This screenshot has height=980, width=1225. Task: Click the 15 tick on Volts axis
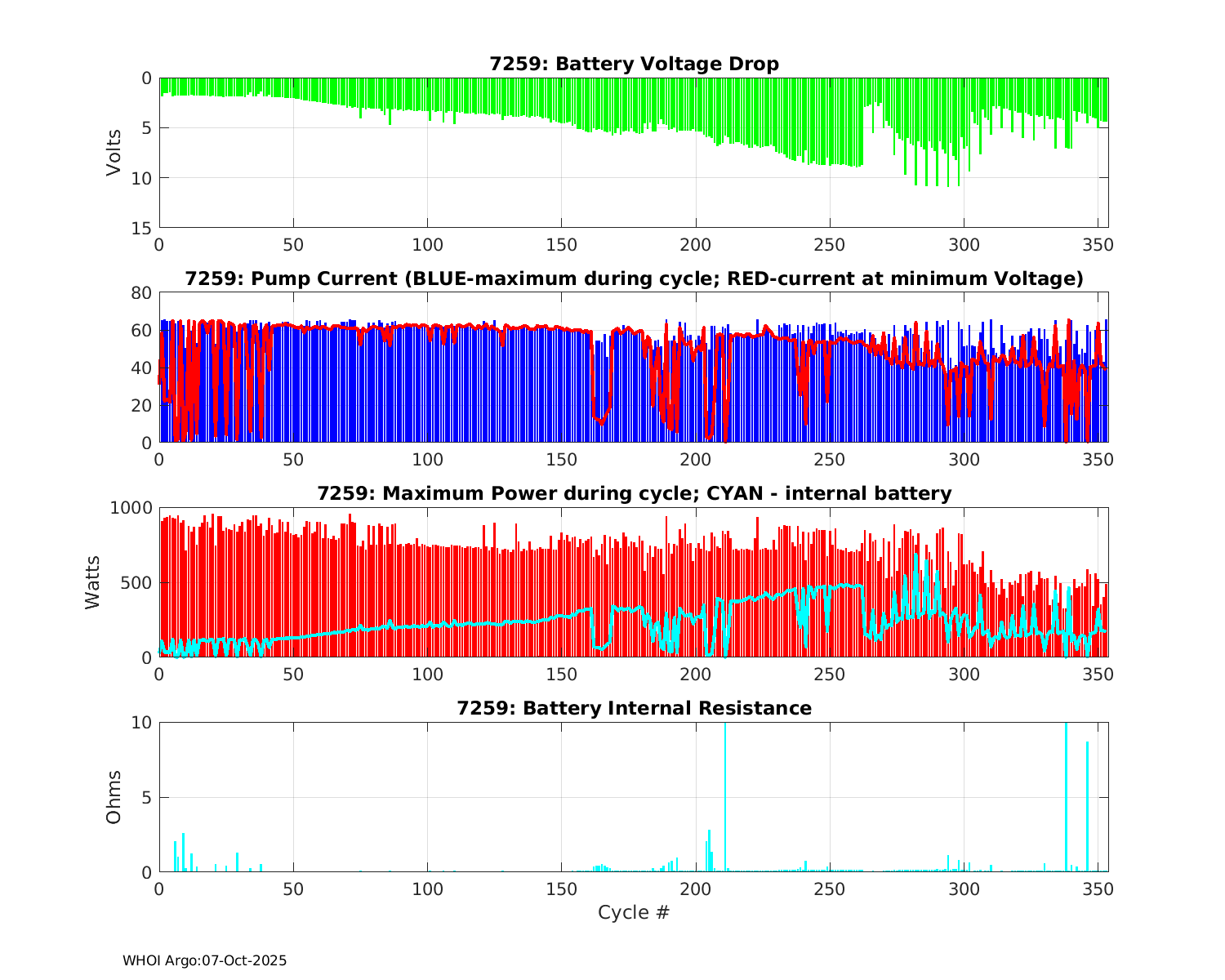[143, 228]
